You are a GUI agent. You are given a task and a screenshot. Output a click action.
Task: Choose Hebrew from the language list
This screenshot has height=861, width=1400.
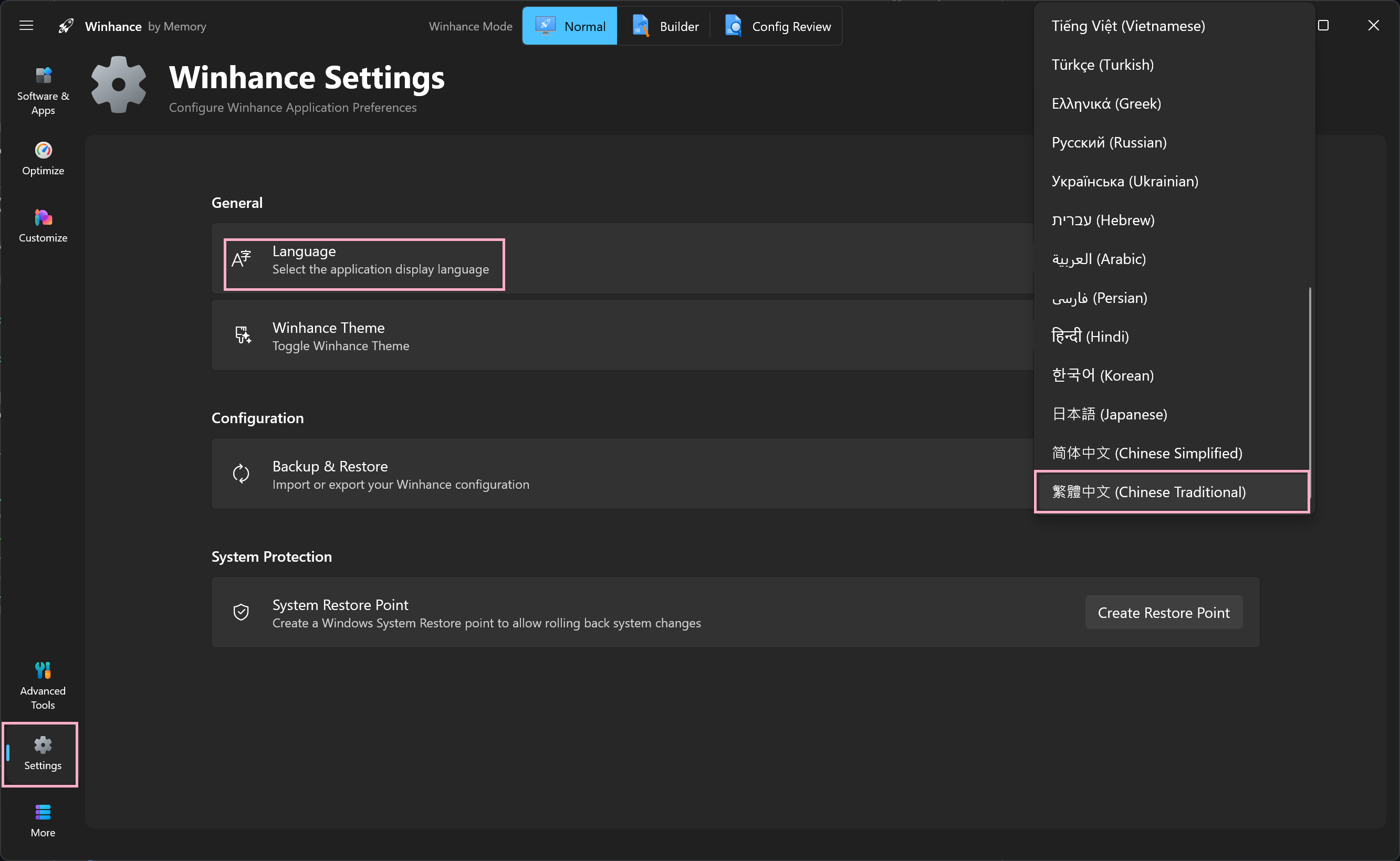pyautogui.click(x=1174, y=220)
